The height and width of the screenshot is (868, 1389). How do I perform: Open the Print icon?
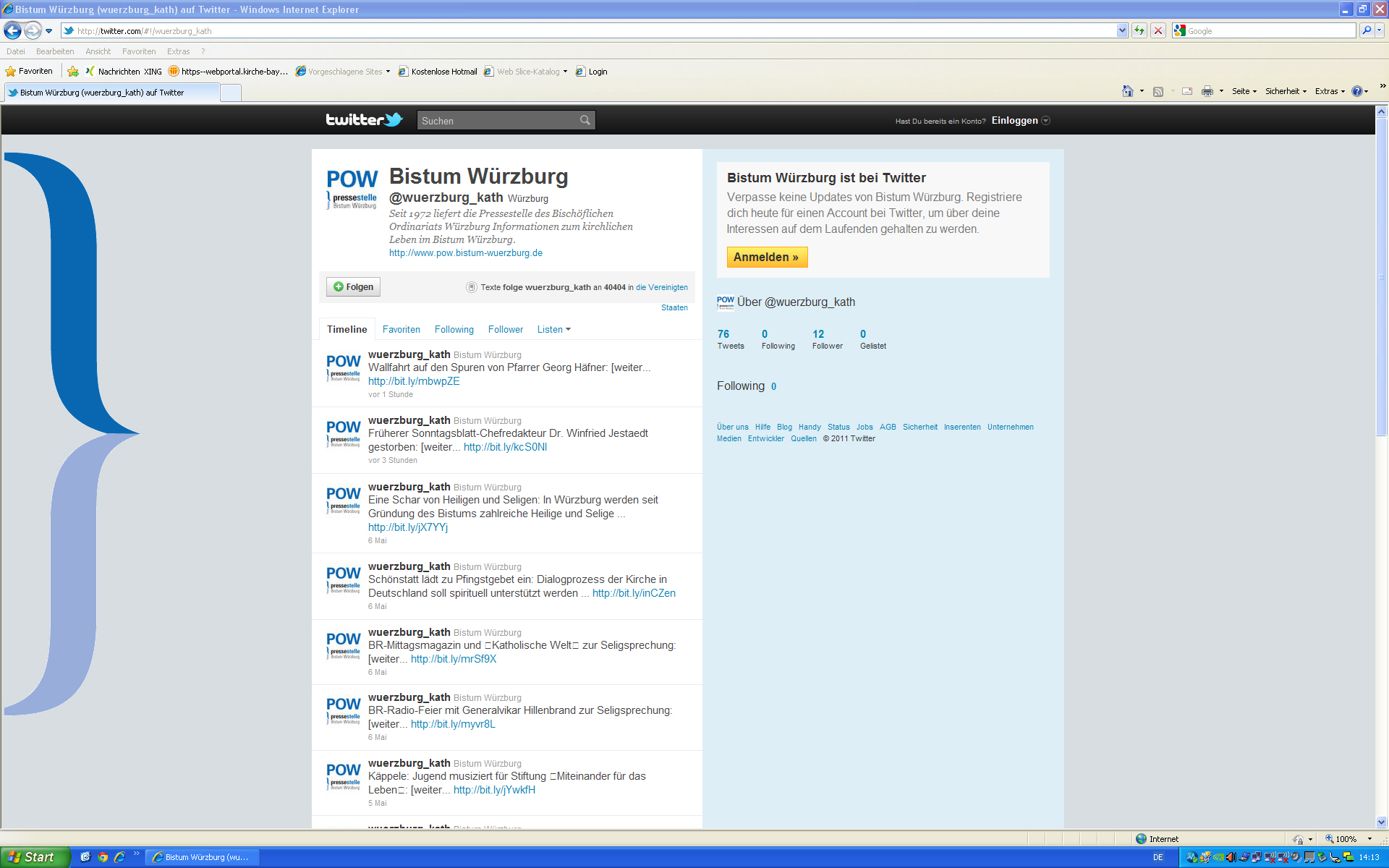click(x=1207, y=91)
